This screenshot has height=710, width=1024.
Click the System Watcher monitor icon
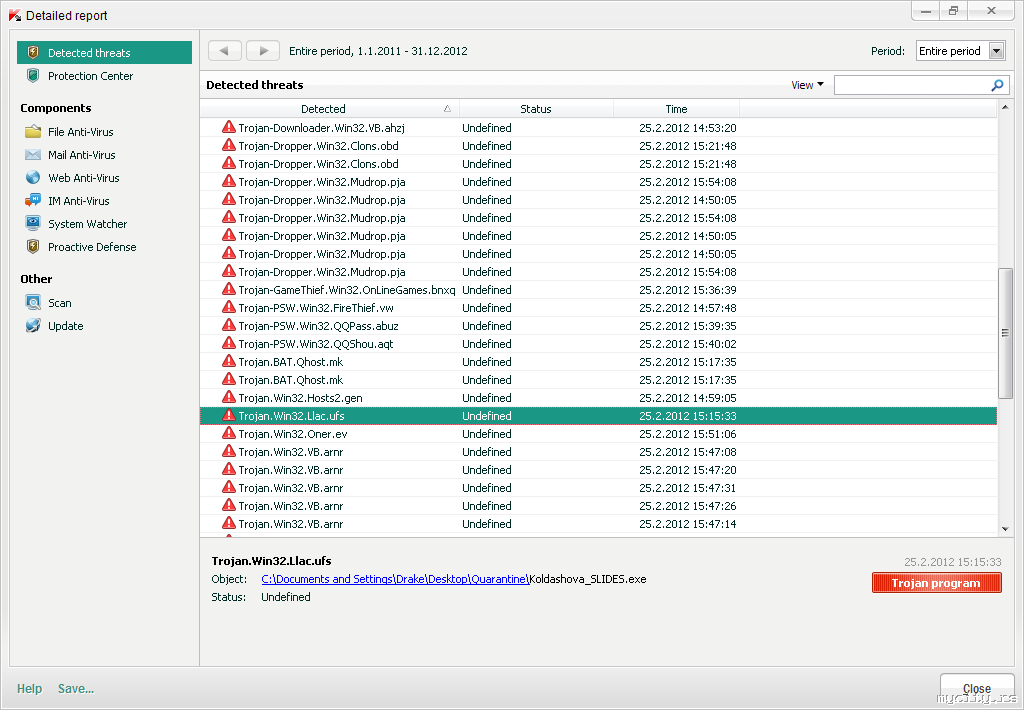(33, 224)
